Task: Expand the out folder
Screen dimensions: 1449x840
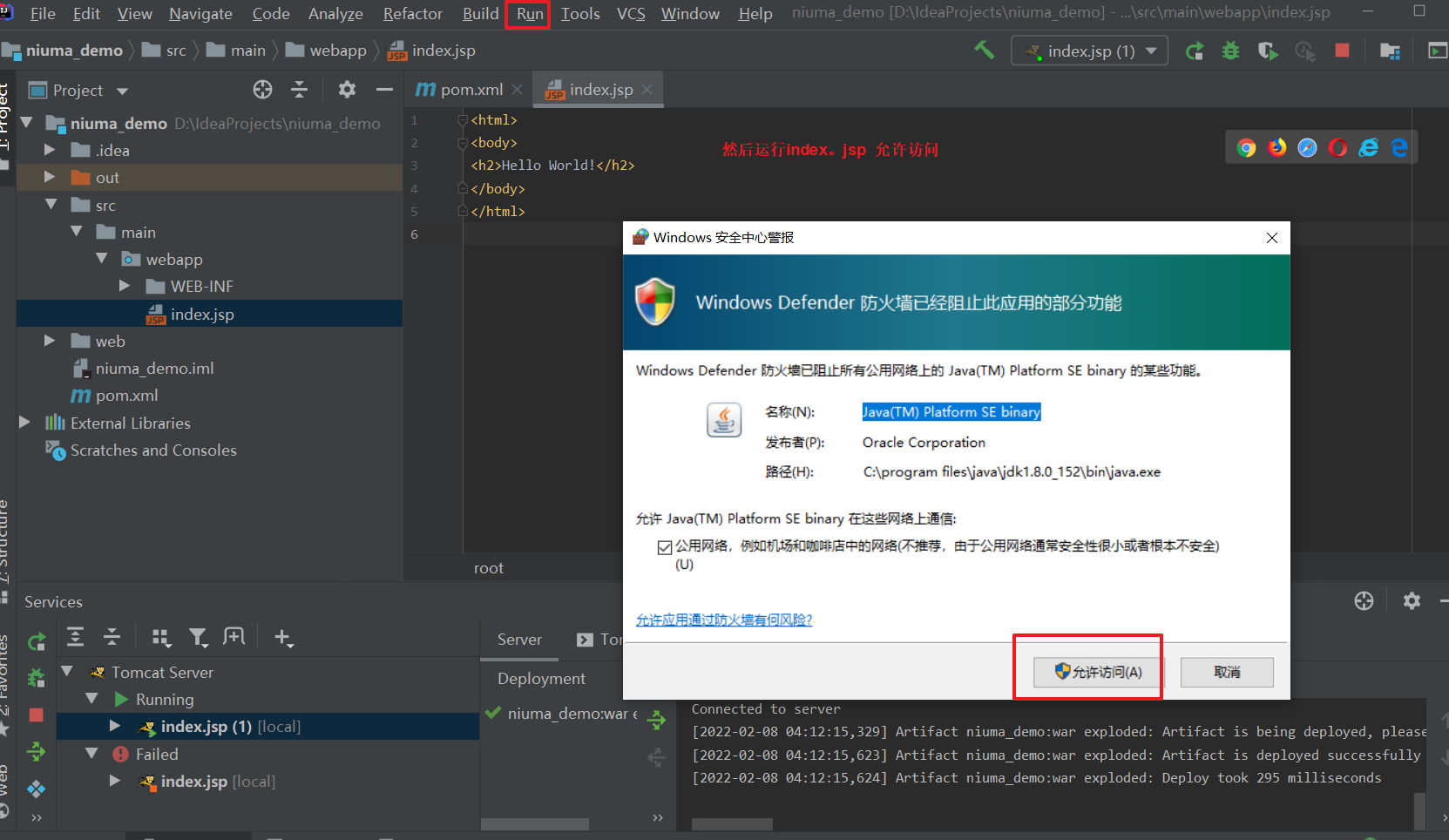Action: pos(50,177)
